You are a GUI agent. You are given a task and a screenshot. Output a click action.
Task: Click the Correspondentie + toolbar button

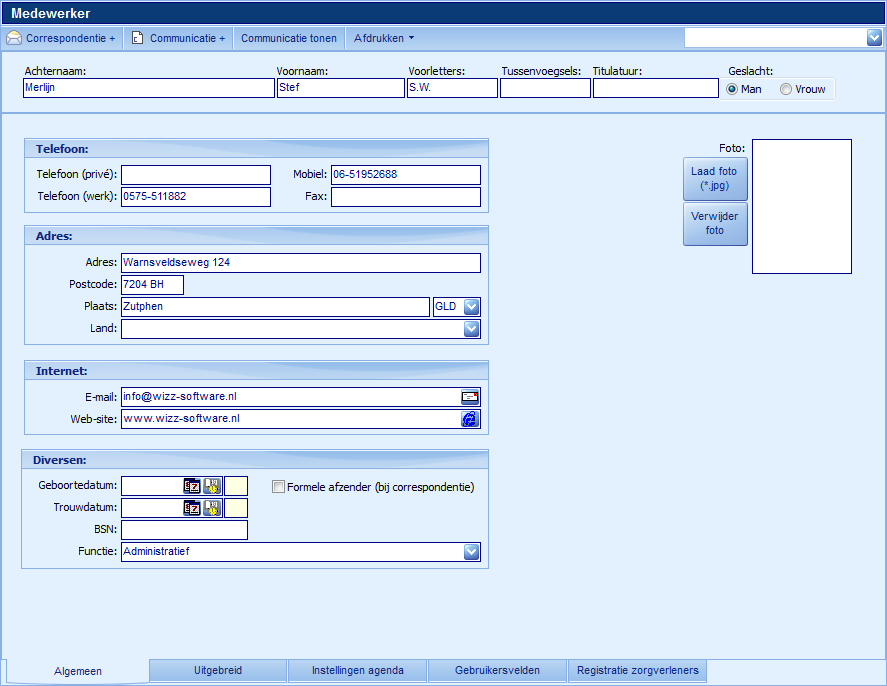pyautogui.click(x=61, y=38)
